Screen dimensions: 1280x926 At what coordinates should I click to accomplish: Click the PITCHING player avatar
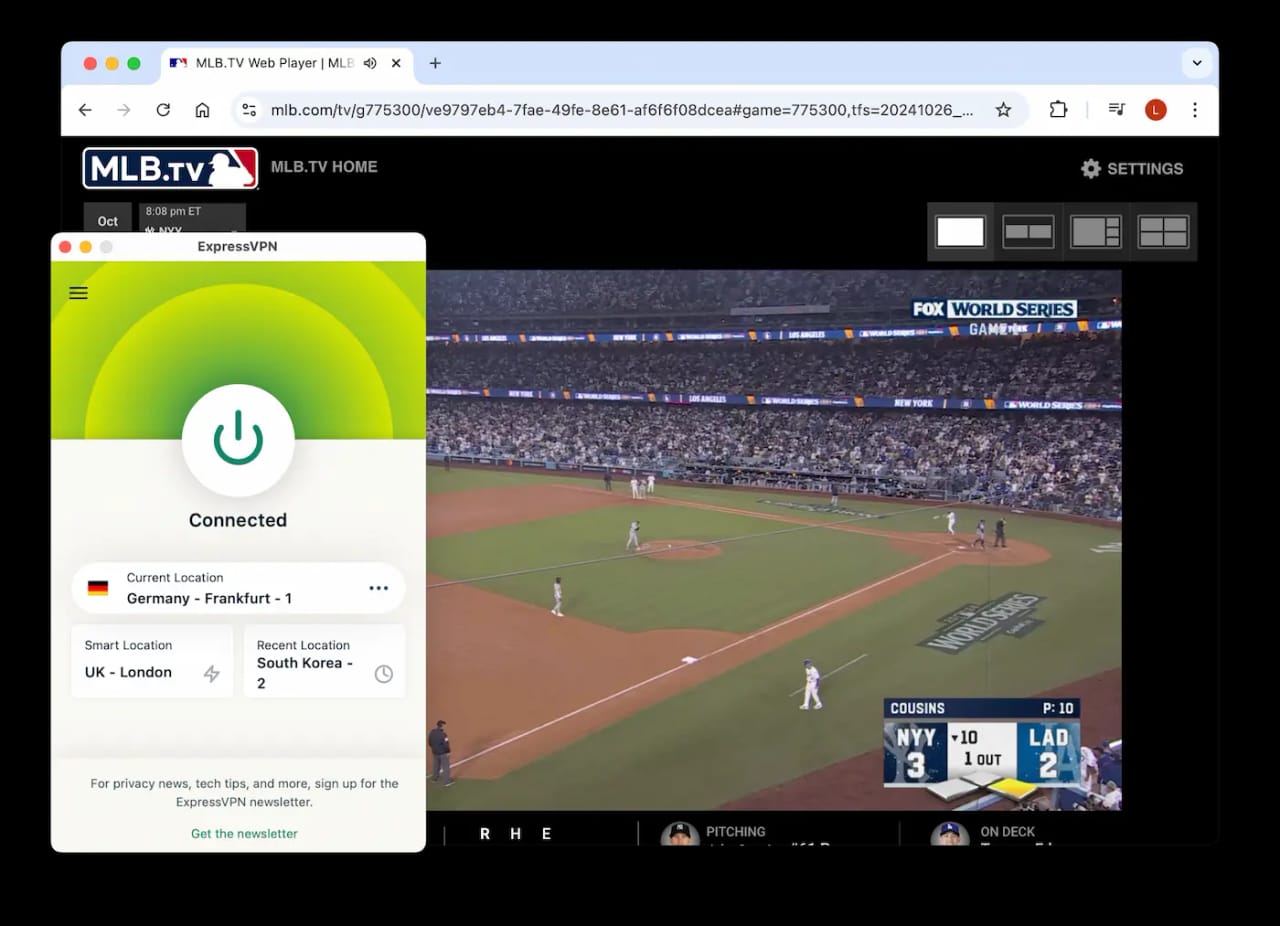pos(680,835)
